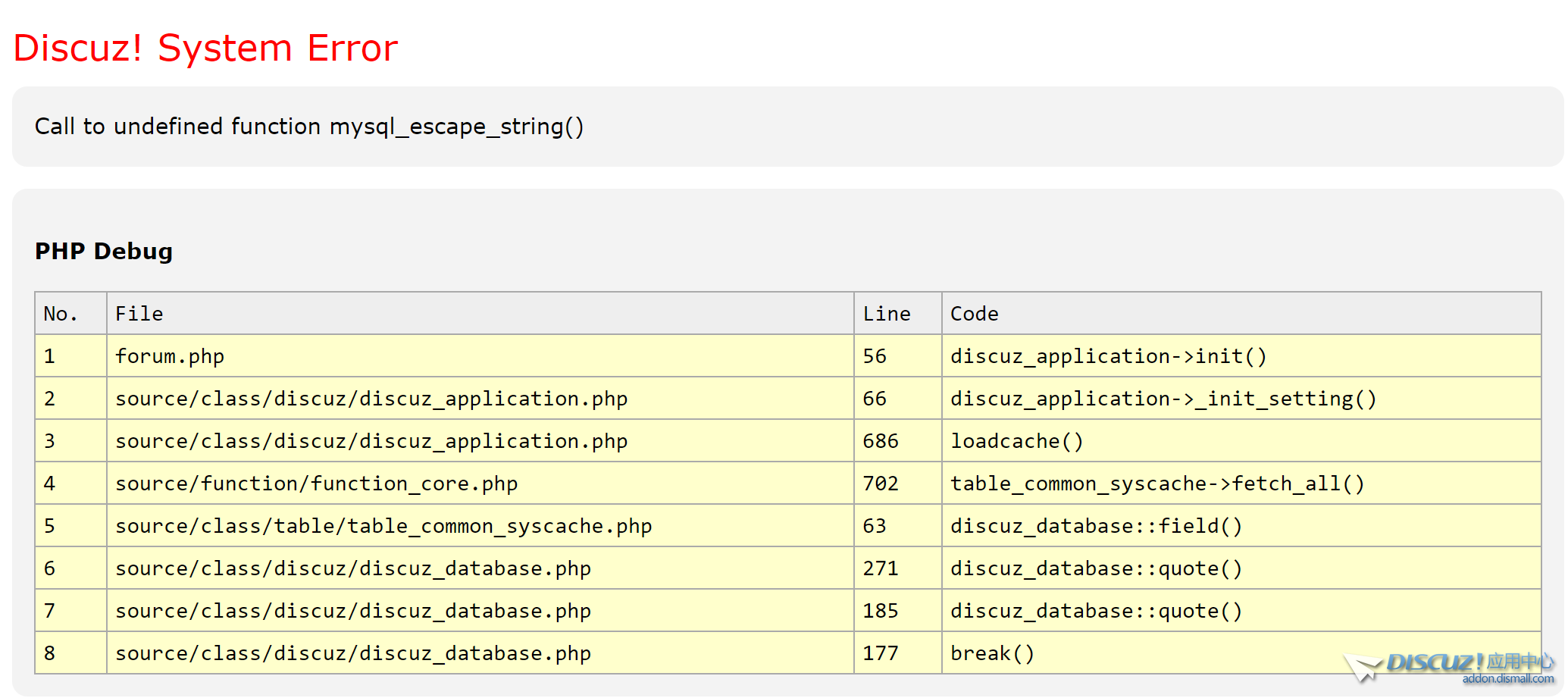Click the PHP Debug section heading
Viewport: 1568px width, 698px height.
104,252
